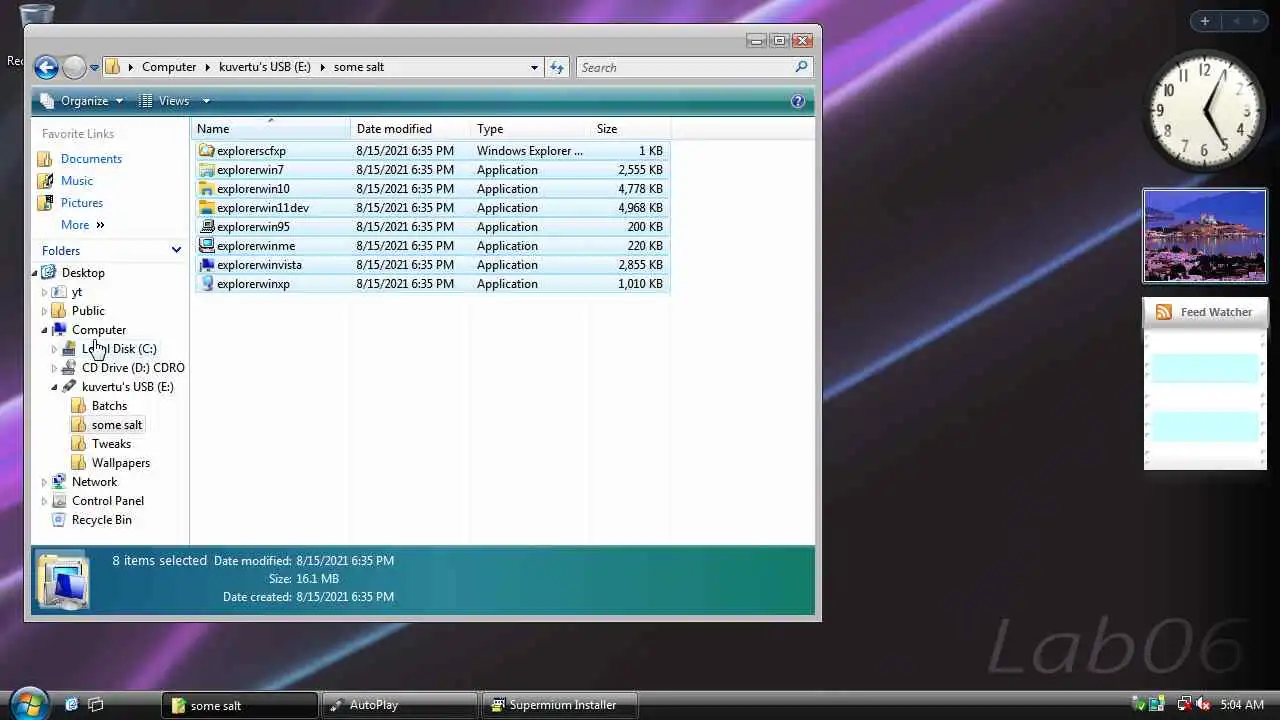The image size is (1280, 720).
Task: Click the Windows Explorer type cell
Action: point(529,151)
